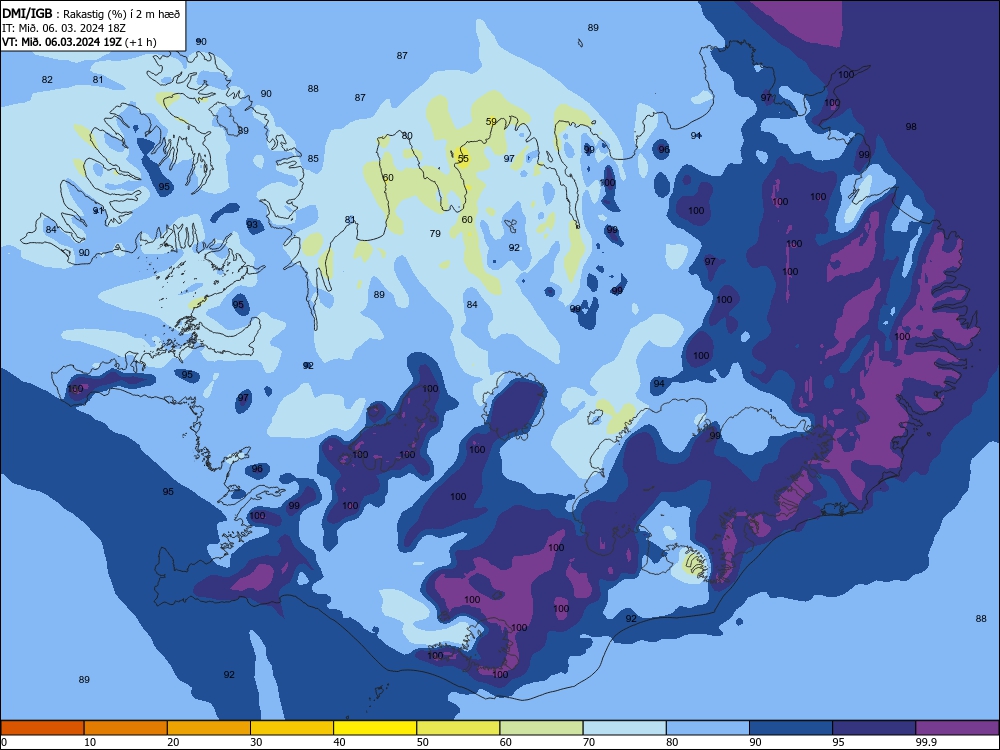Screen dimensions: 1000x750
Task: Click the 'IT: Mið. 06. 03. 2024 18Z' line
Action: pyautogui.click(x=64, y=29)
